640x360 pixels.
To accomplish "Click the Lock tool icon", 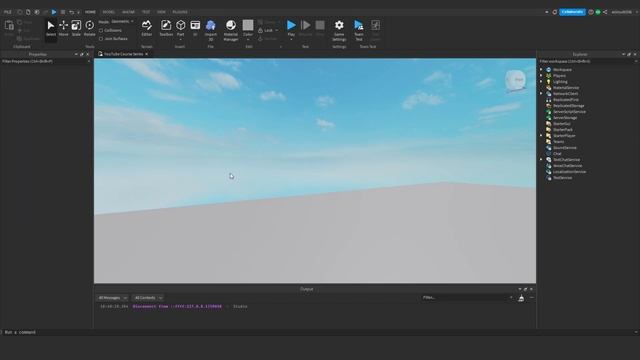I will click(x=260, y=31).
